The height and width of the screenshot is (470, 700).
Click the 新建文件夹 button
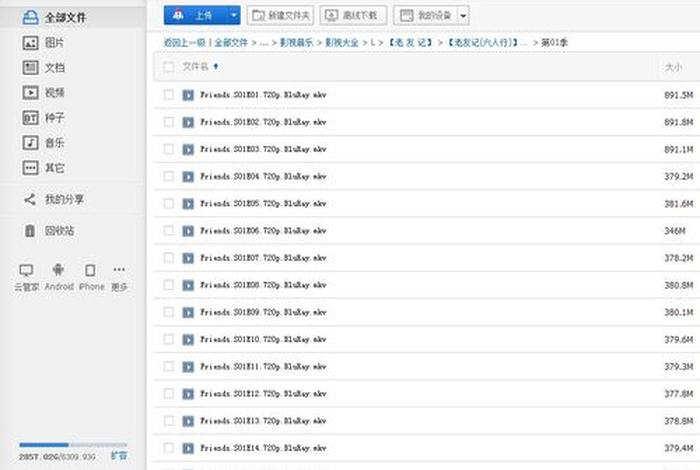pos(280,16)
